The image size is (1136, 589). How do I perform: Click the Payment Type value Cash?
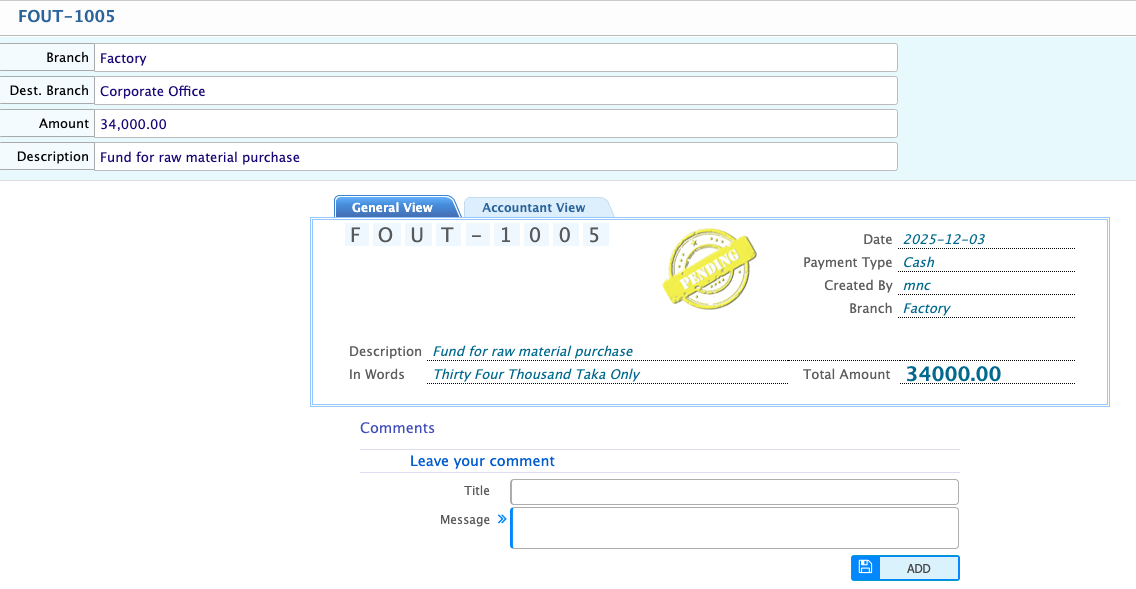[919, 262]
